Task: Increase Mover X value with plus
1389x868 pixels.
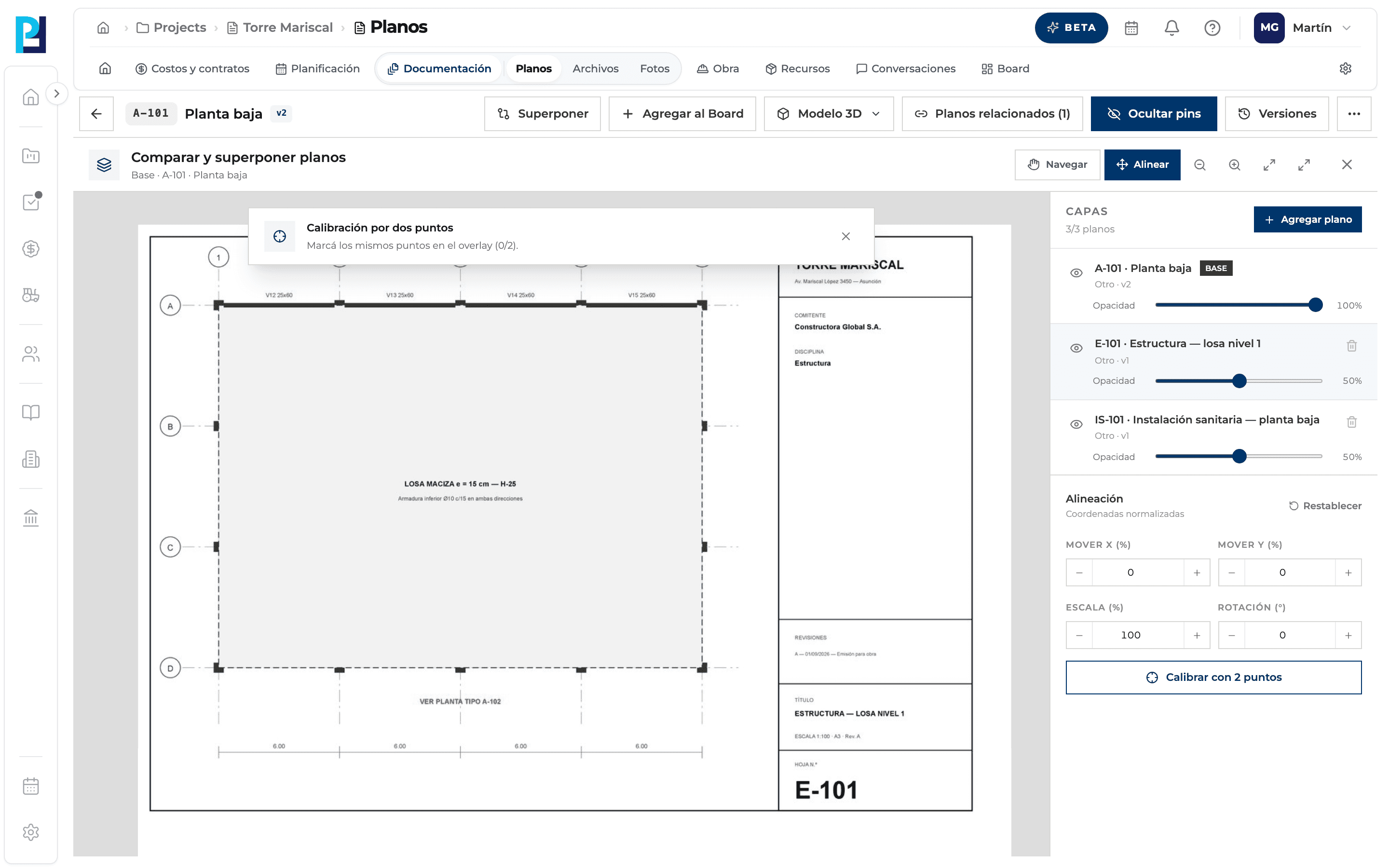Action: click(x=1197, y=572)
